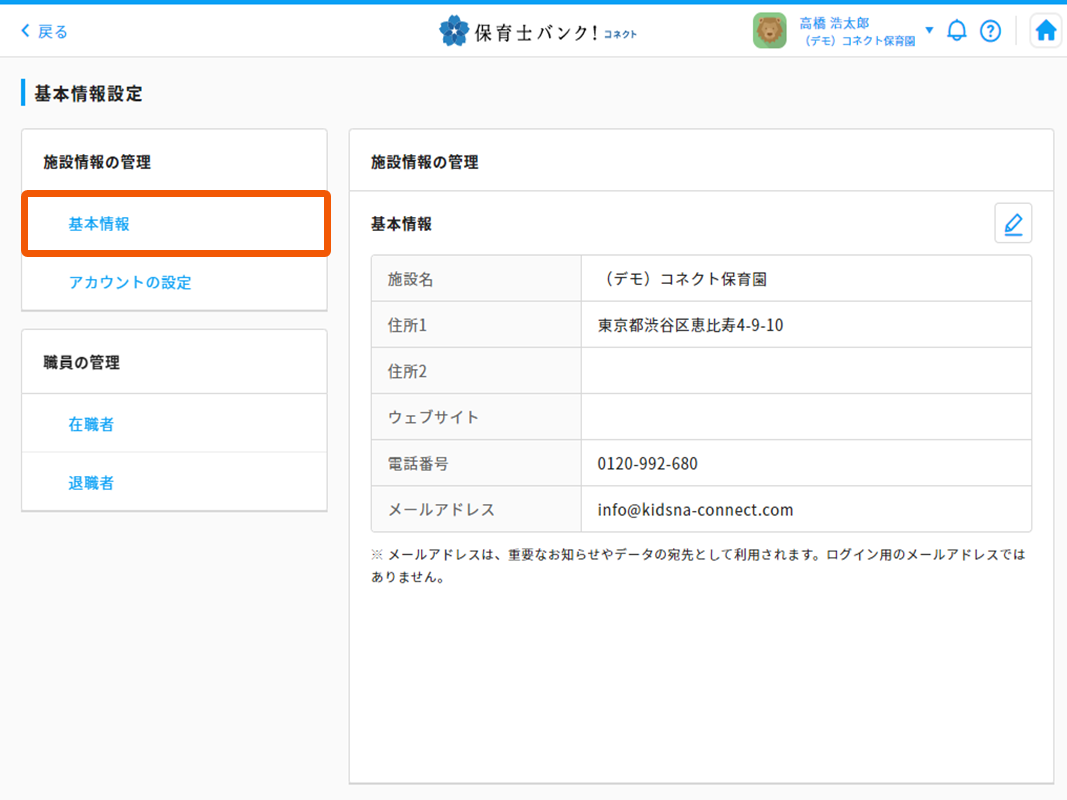Select 基本情報 in the sidebar
The width and height of the screenshot is (1067, 800).
coord(99,224)
